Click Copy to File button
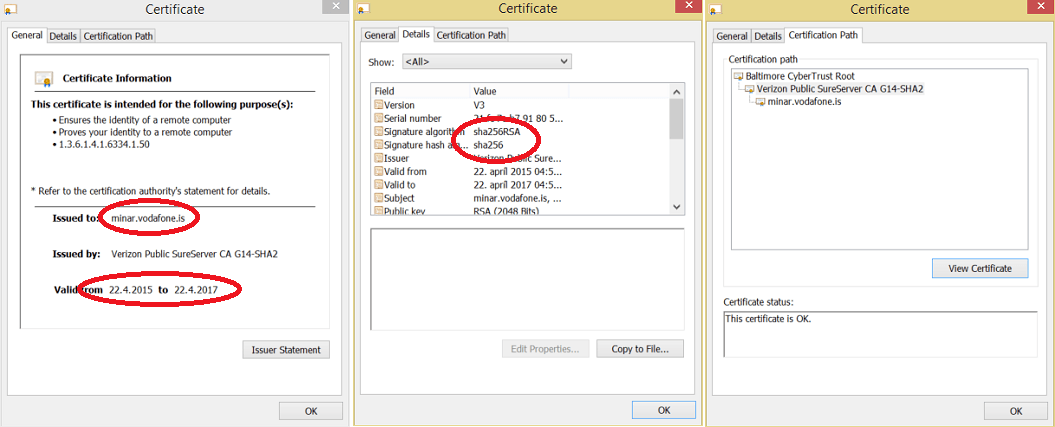 [640, 349]
